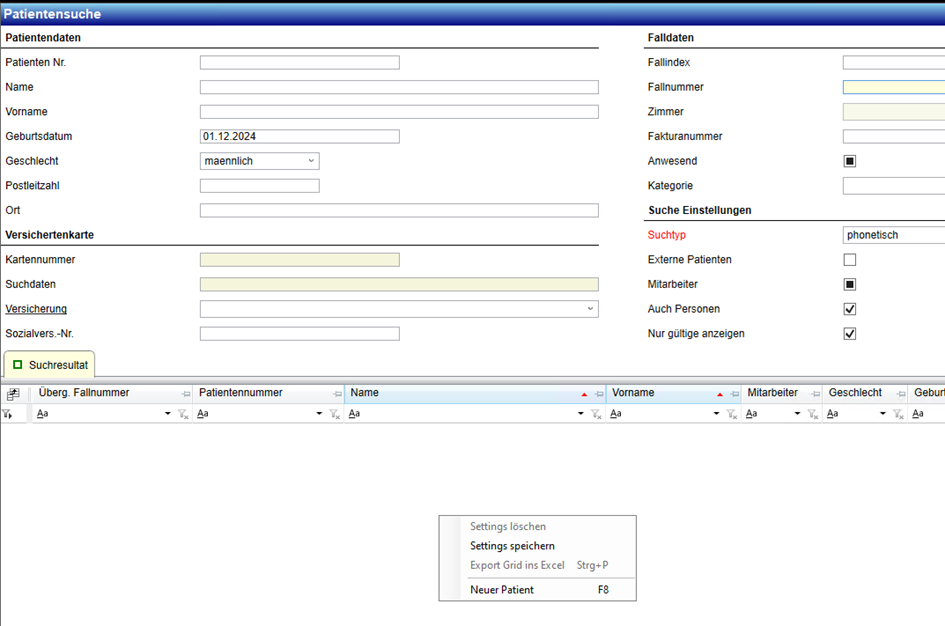This screenshot has width=945, height=626.
Task: Click filter operator Aa in Geschlecht column
Action: [x=832, y=414]
